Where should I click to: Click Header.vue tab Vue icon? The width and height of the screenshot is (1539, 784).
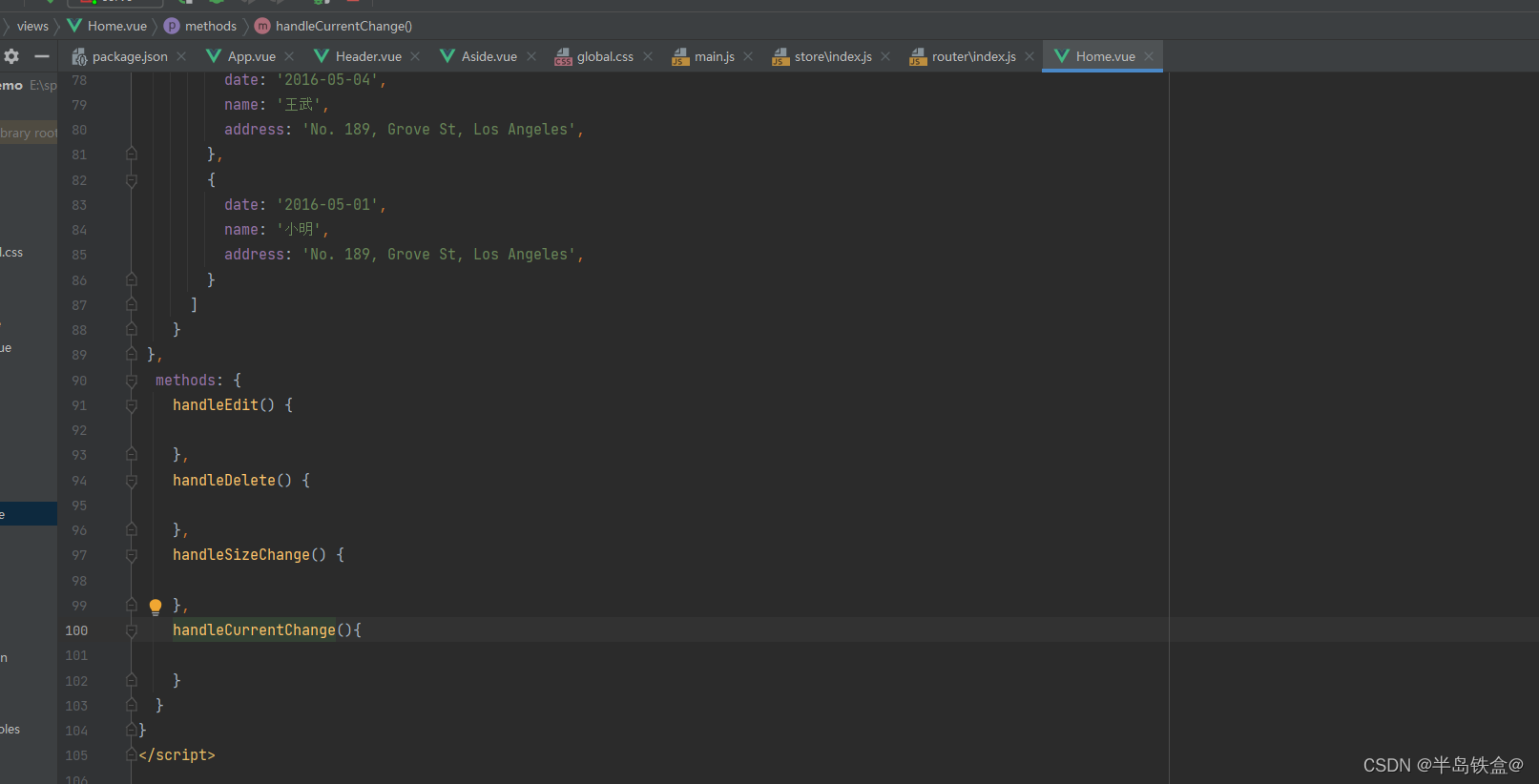coord(322,56)
